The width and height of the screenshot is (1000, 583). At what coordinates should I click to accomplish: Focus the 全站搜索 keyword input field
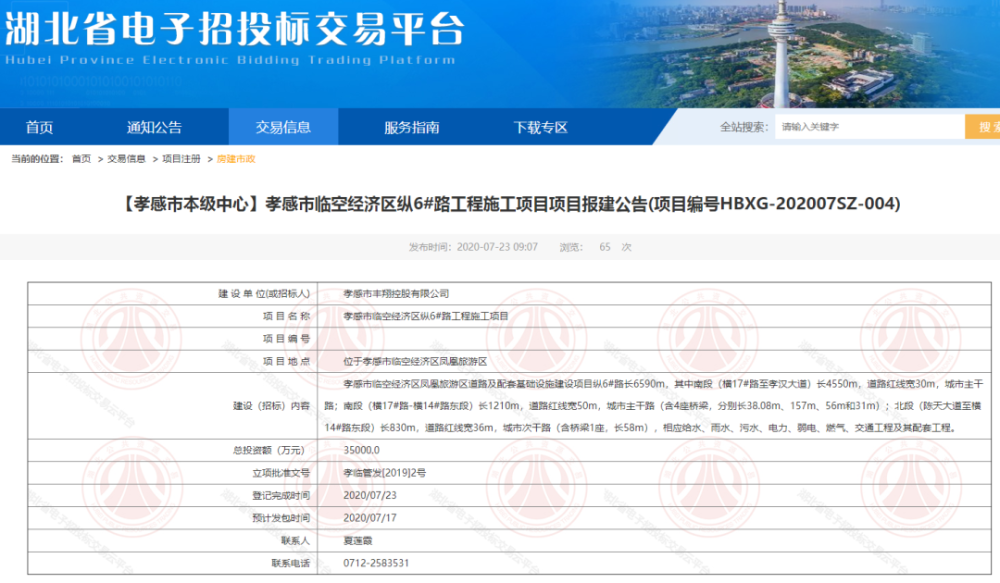[869, 127]
